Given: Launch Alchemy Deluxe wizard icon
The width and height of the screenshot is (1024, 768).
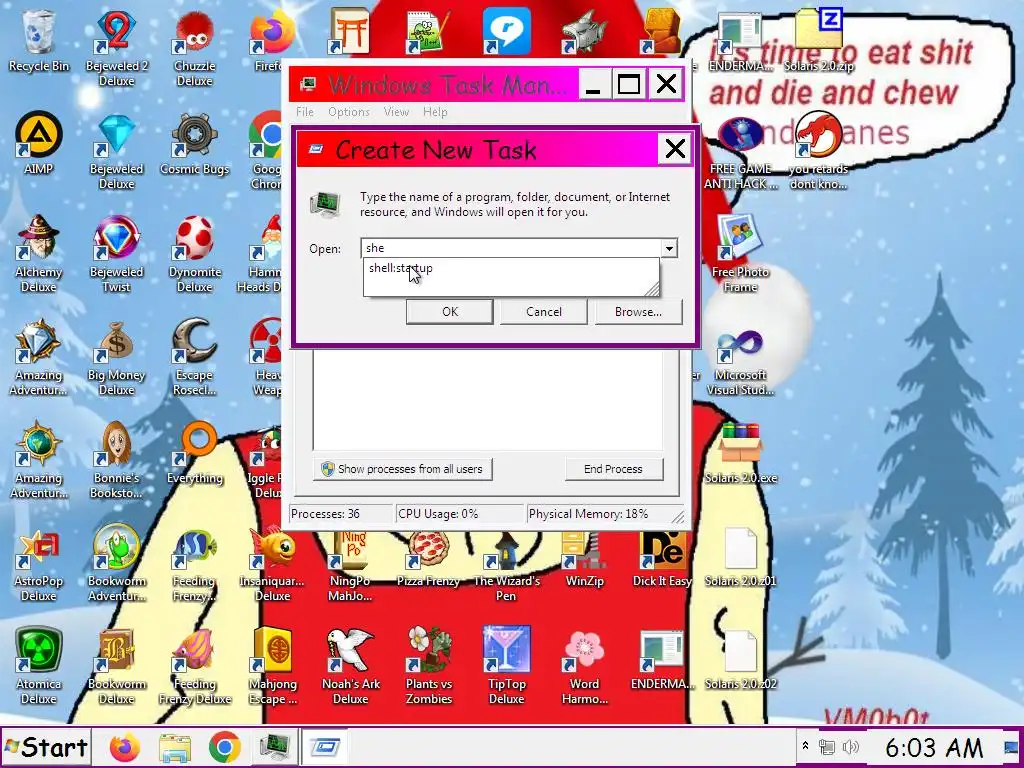Looking at the screenshot, I should coord(39,253).
